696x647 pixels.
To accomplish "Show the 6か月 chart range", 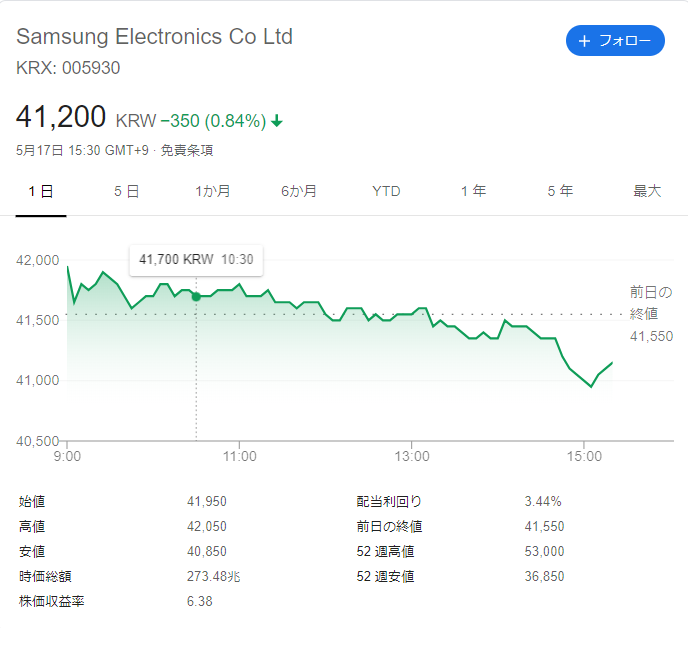I will [x=299, y=191].
